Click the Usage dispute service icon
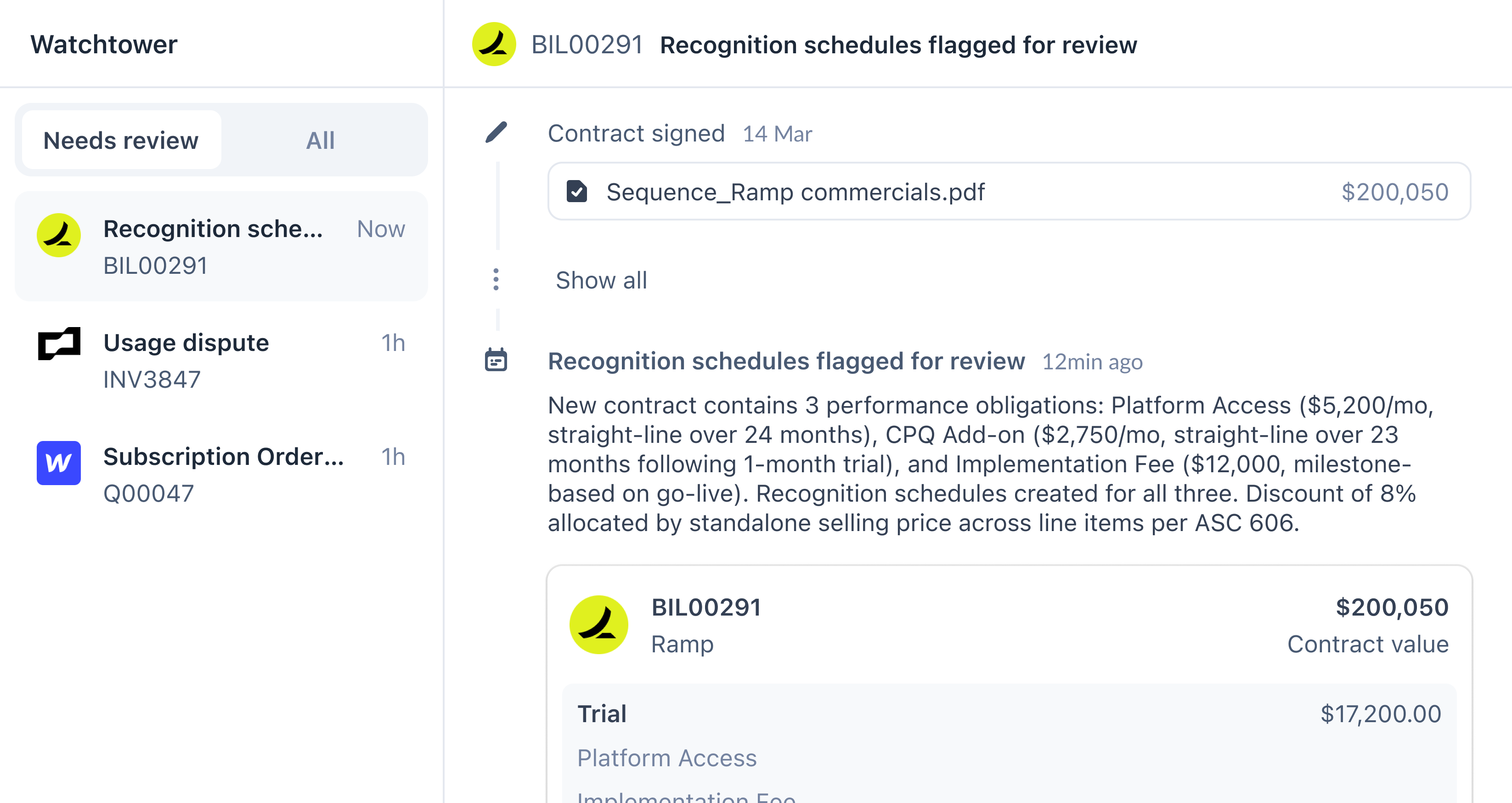Viewport: 1512px width, 803px height. pyautogui.click(x=58, y=344)
